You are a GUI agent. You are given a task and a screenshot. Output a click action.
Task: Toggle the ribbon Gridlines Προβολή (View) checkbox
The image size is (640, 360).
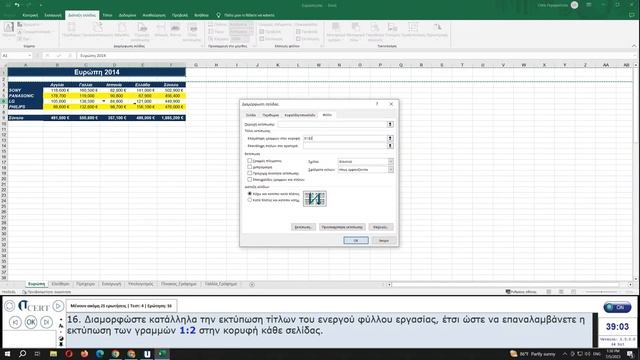(262, 31)
